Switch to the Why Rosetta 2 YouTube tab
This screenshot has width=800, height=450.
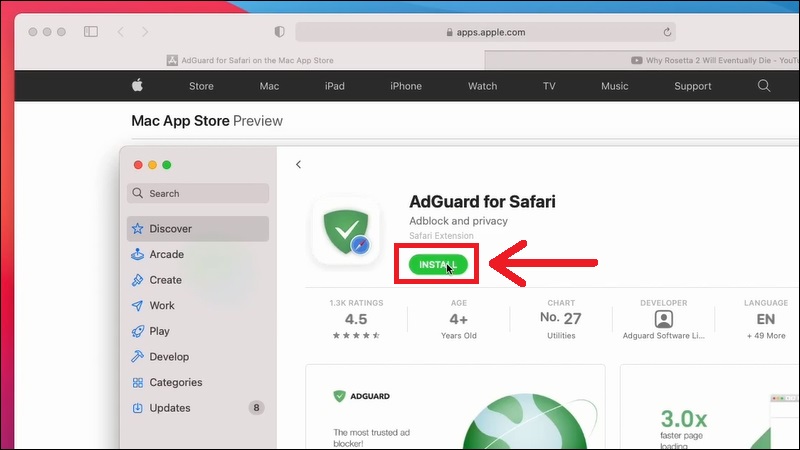click(x=642, y=60)
